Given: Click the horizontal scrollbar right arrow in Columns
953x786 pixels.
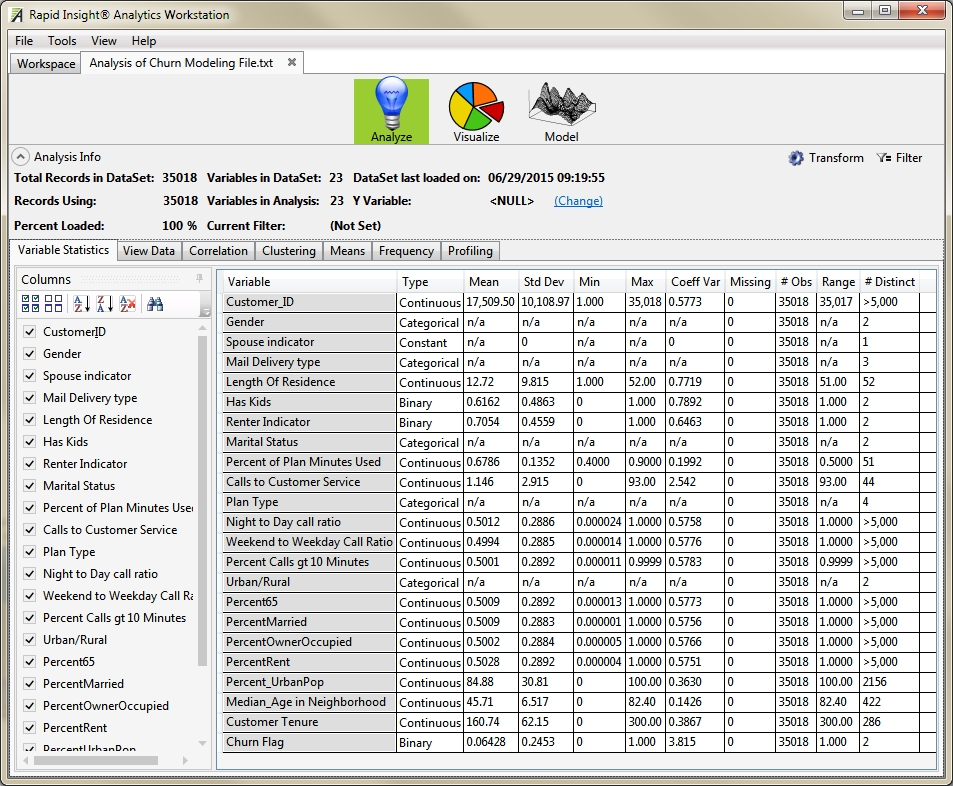Looking at the screenshot, I should pyautogui.click(x=185, y=760).
